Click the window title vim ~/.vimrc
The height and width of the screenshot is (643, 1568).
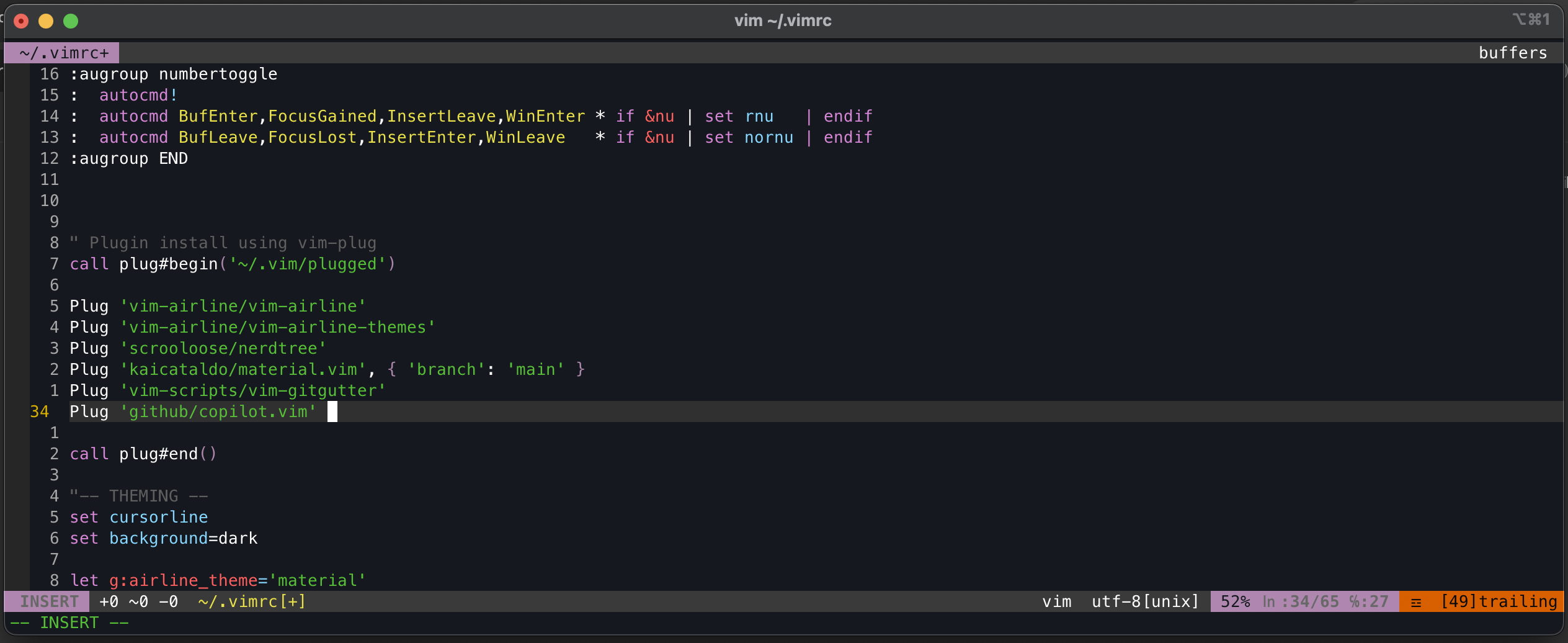[783, 20]
